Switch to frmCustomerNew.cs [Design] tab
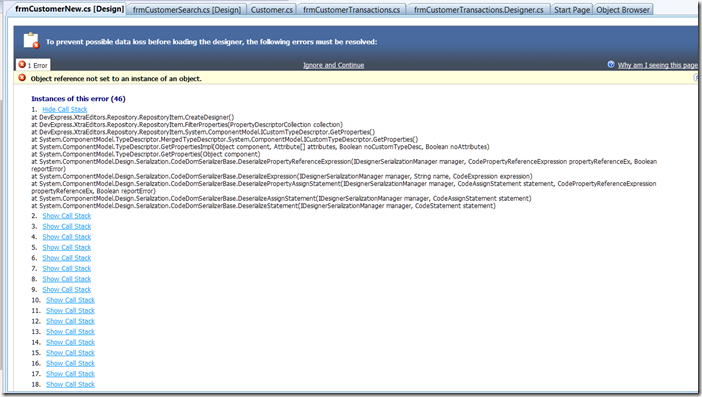 69,9
